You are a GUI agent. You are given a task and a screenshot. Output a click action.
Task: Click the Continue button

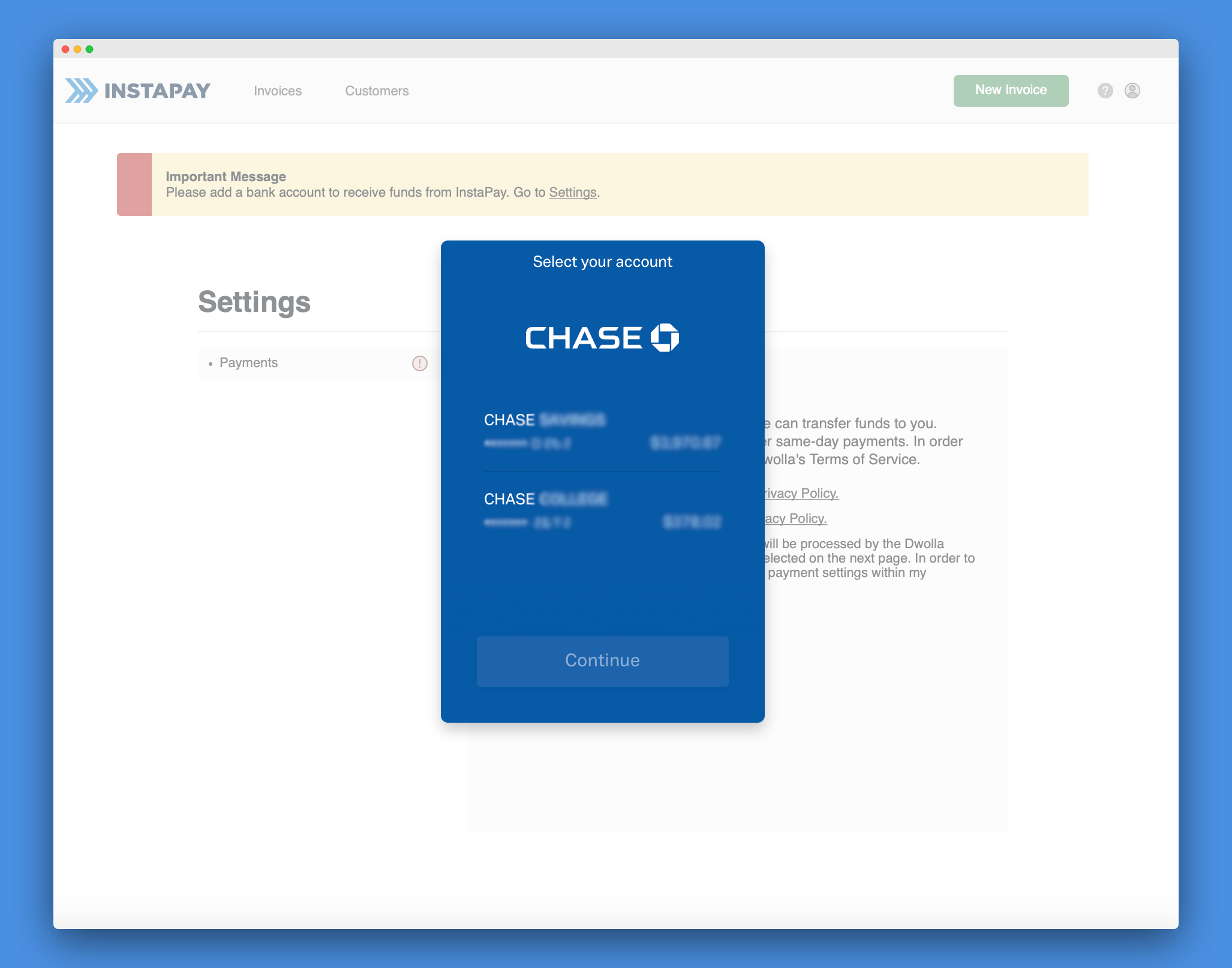click(x=602, y=661)
